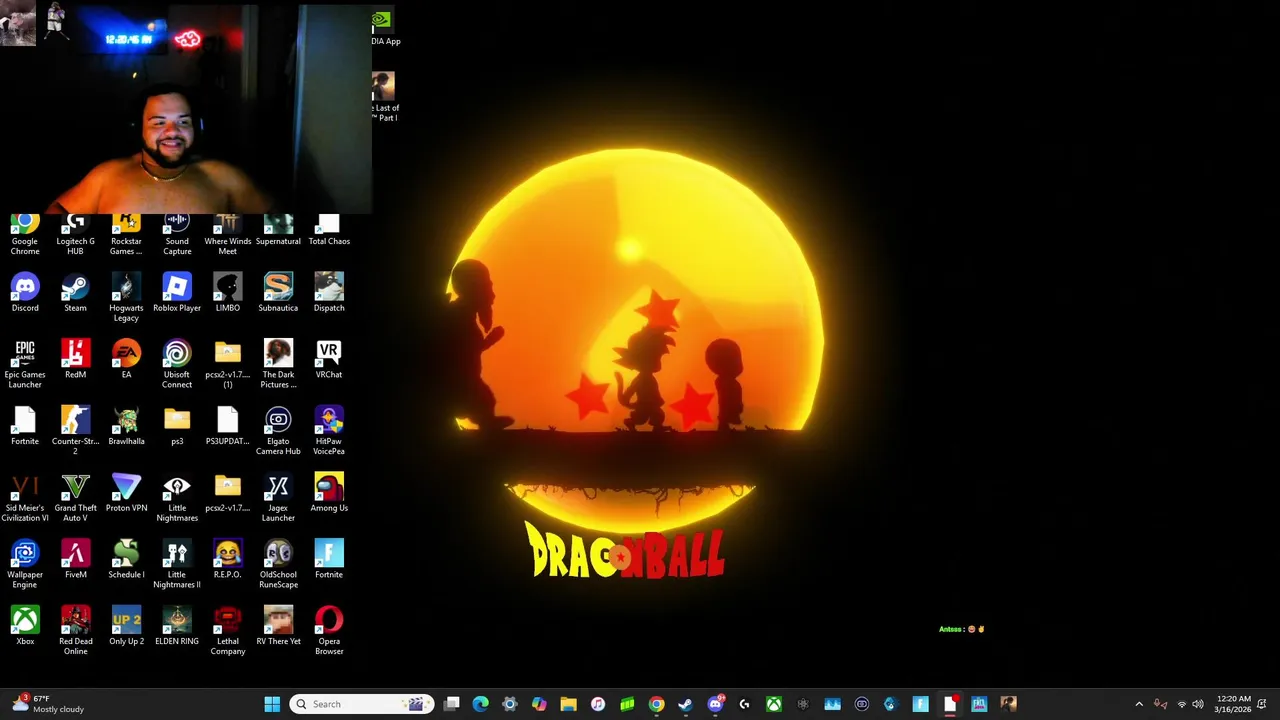Open the weather widget showing 67°F
1280x720 pixels.
(x=48, y=704)
